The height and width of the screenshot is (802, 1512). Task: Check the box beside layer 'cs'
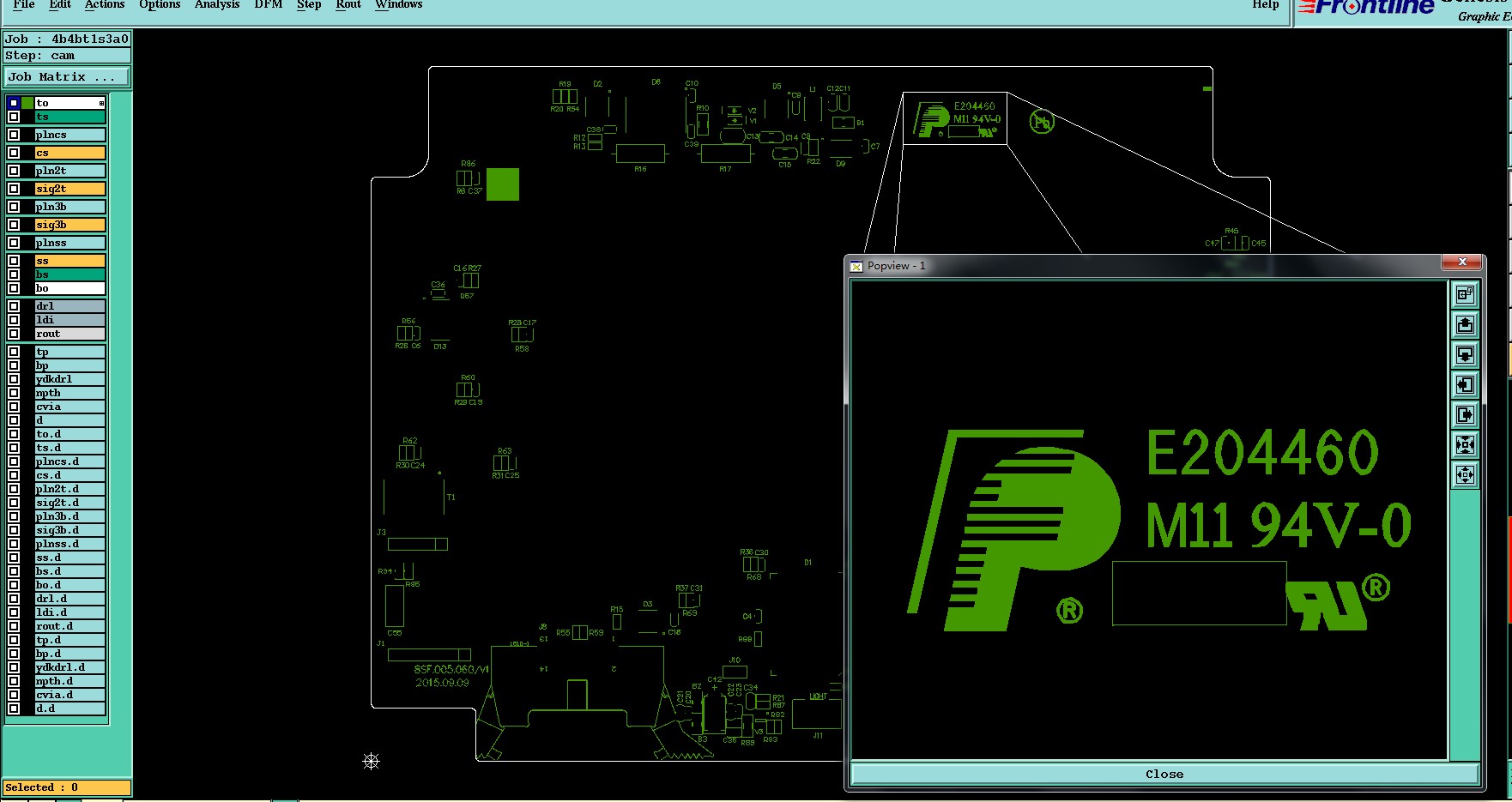click(14, 153)
